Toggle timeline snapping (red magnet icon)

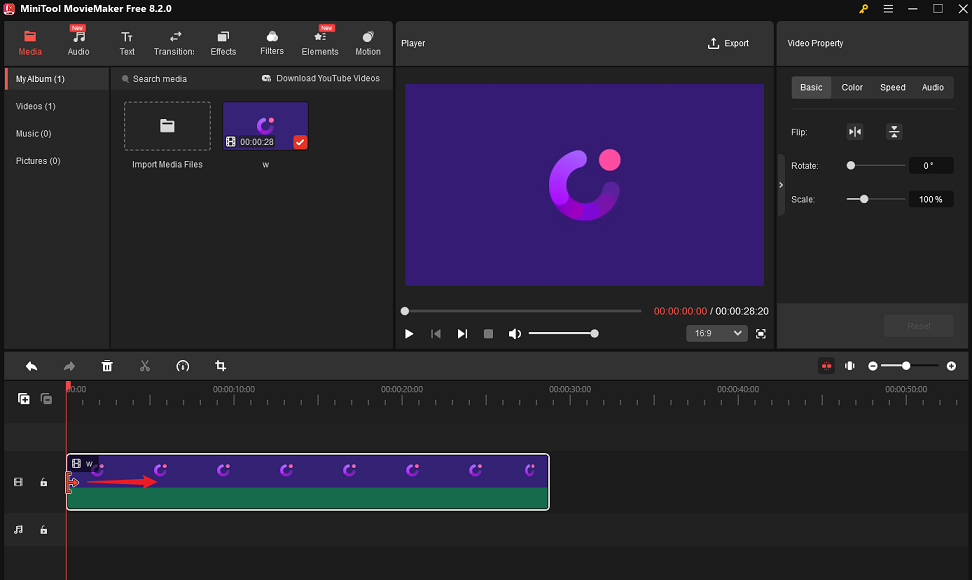(x=826, y=366)
